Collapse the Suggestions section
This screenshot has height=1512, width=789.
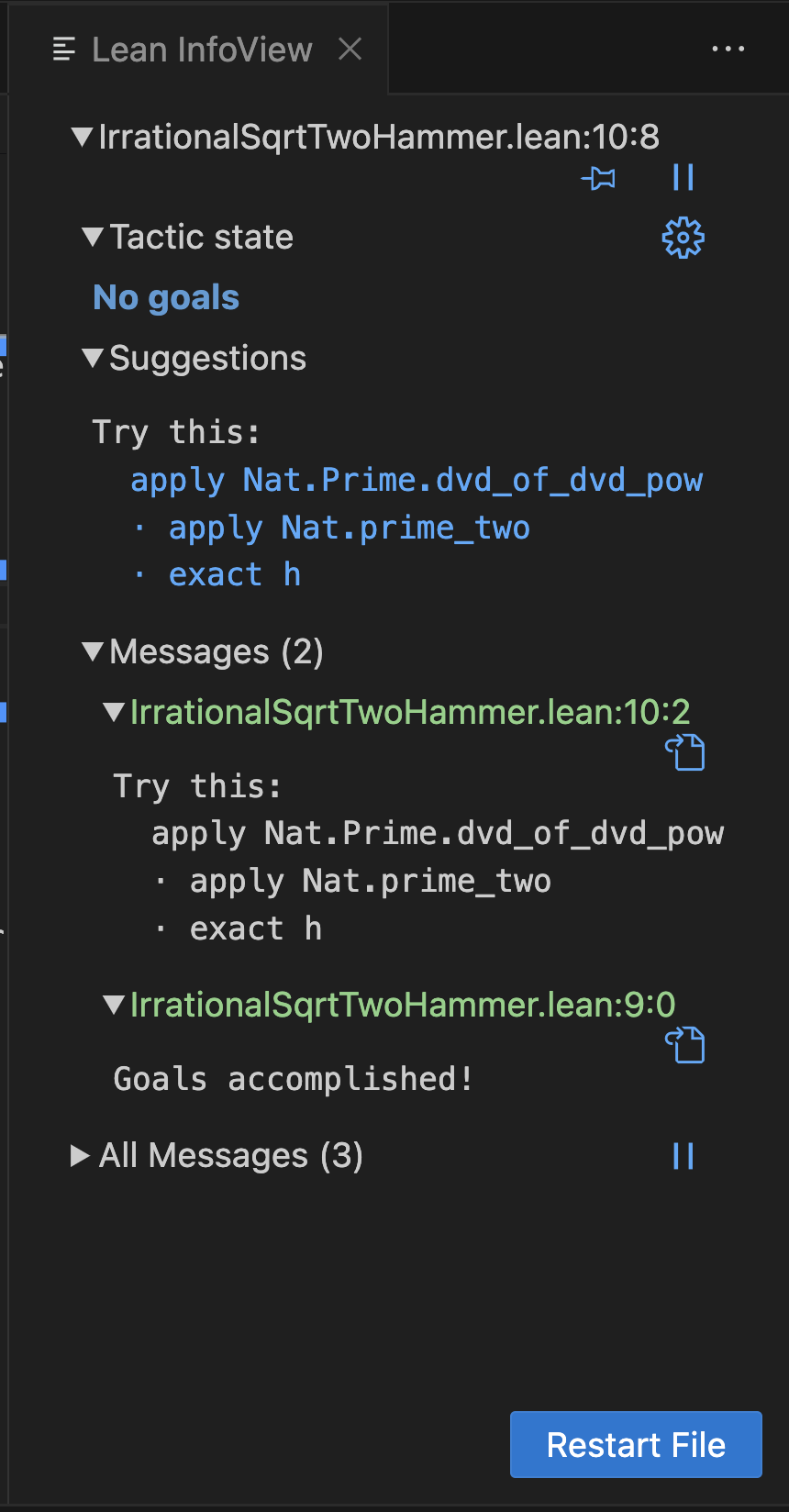click(93, 358)
